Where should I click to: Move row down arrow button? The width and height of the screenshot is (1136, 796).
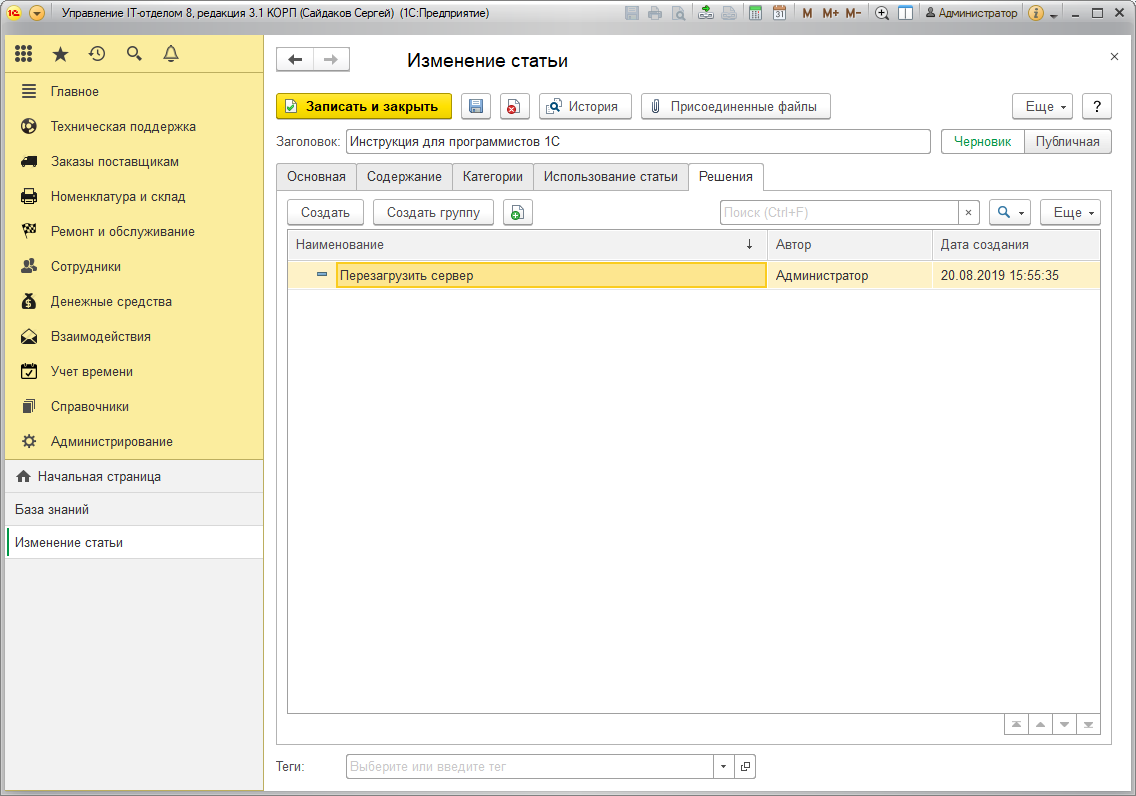click(x=1064, y=724)
